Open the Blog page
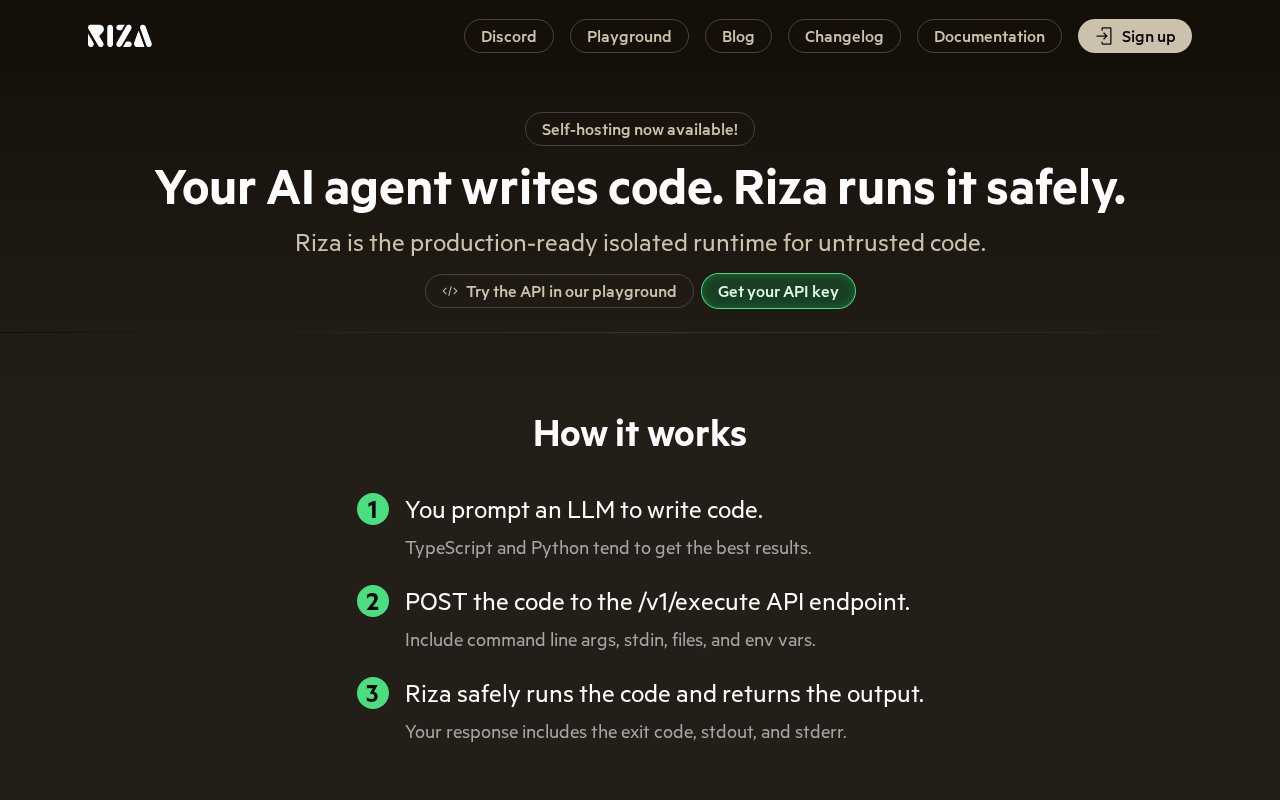 point(738,36)
